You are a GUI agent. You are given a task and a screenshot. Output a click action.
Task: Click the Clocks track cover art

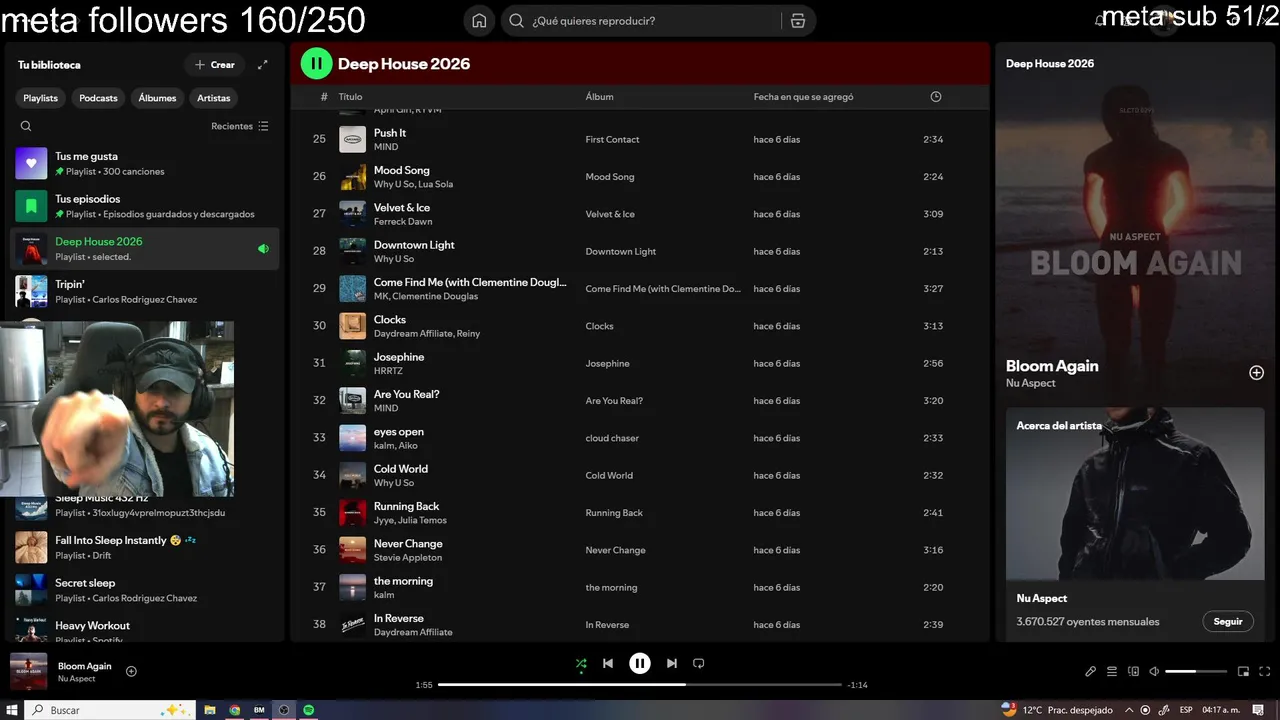[x=353, y=326]
